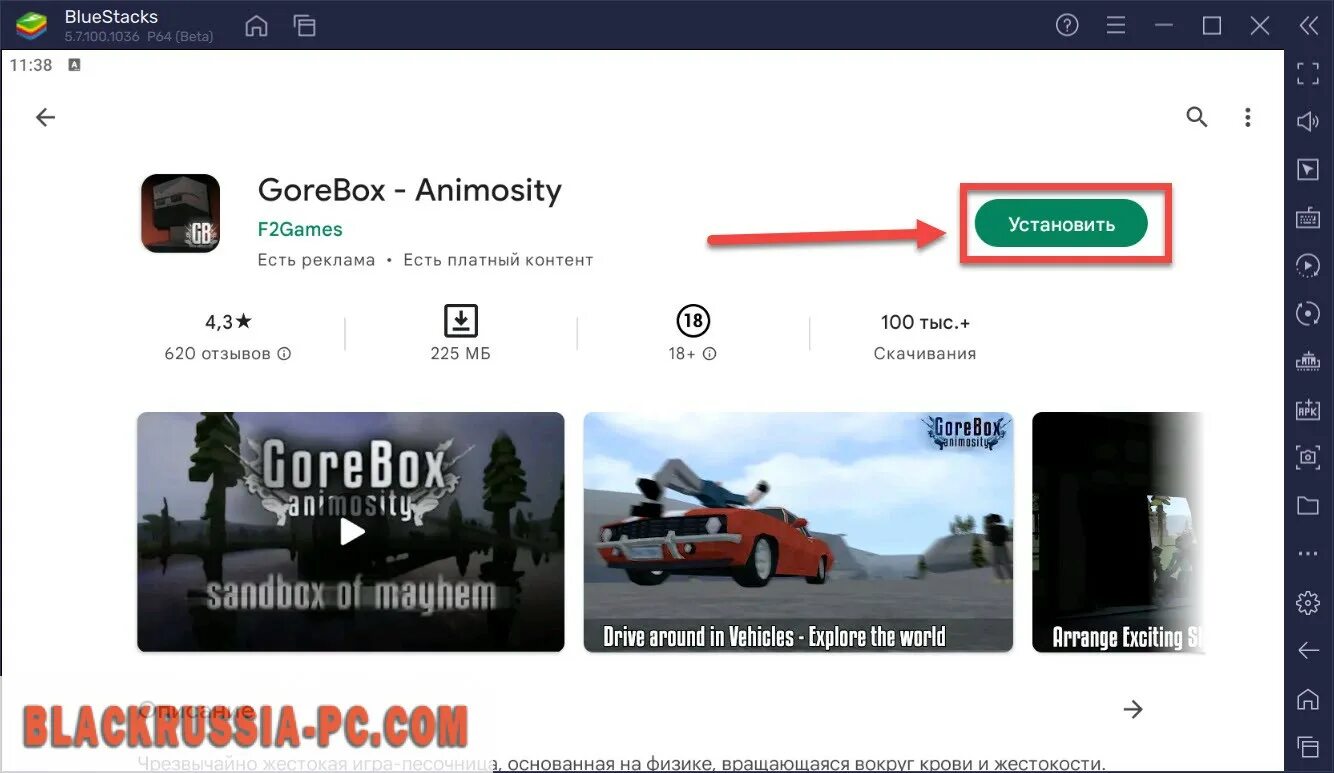Click the cursor lock icon in sidebar
1334x773 pixels.
[x=1308, y=169]
